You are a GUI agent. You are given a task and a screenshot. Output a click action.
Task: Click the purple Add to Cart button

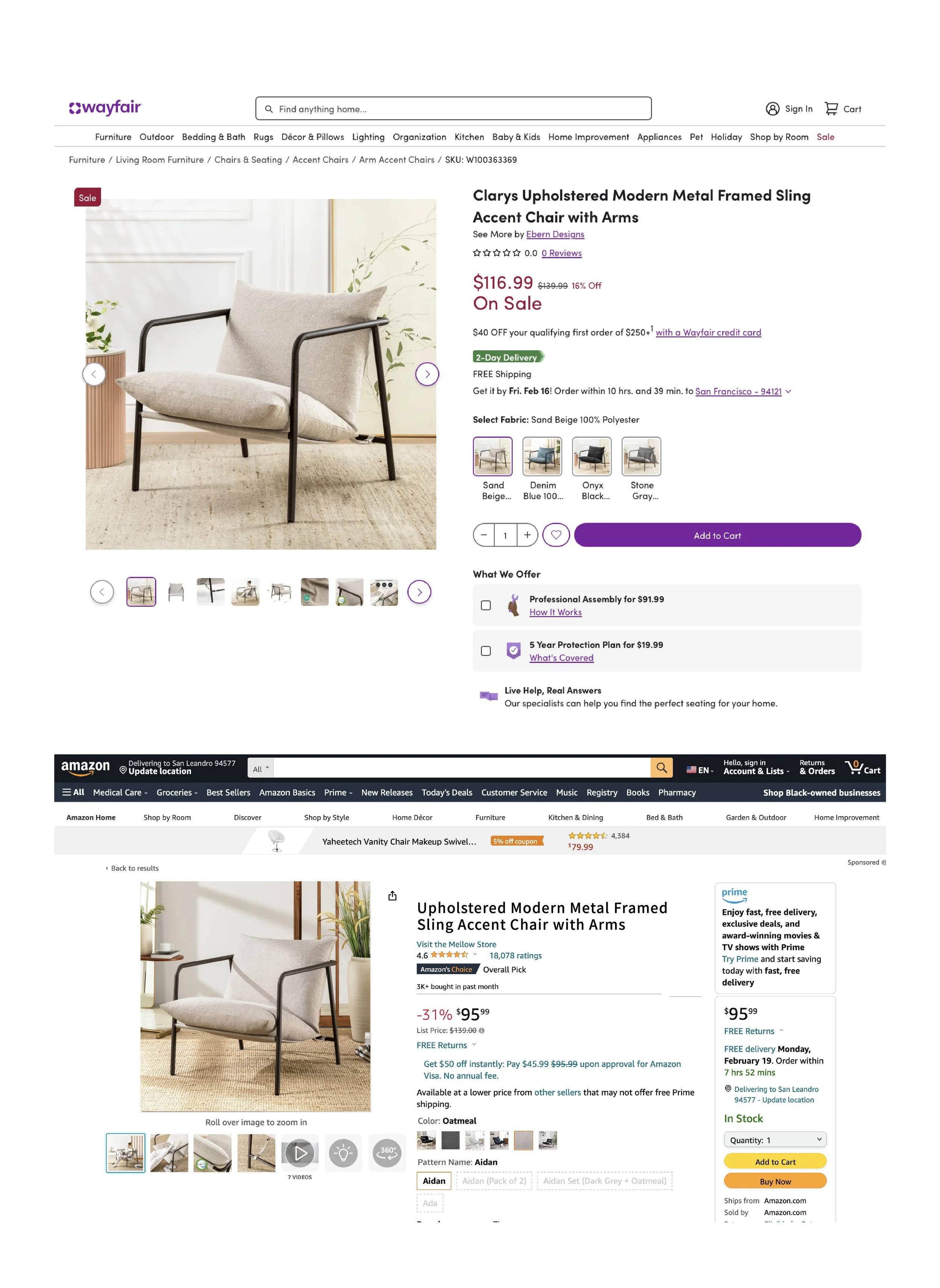pyautogui.click(x=717, y=535)
